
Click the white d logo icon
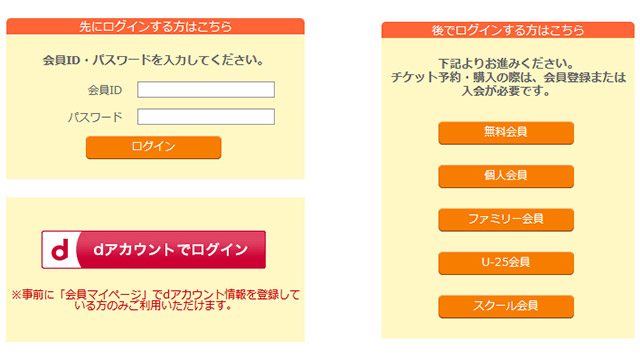pyautogui.click(x=60, y=249)
